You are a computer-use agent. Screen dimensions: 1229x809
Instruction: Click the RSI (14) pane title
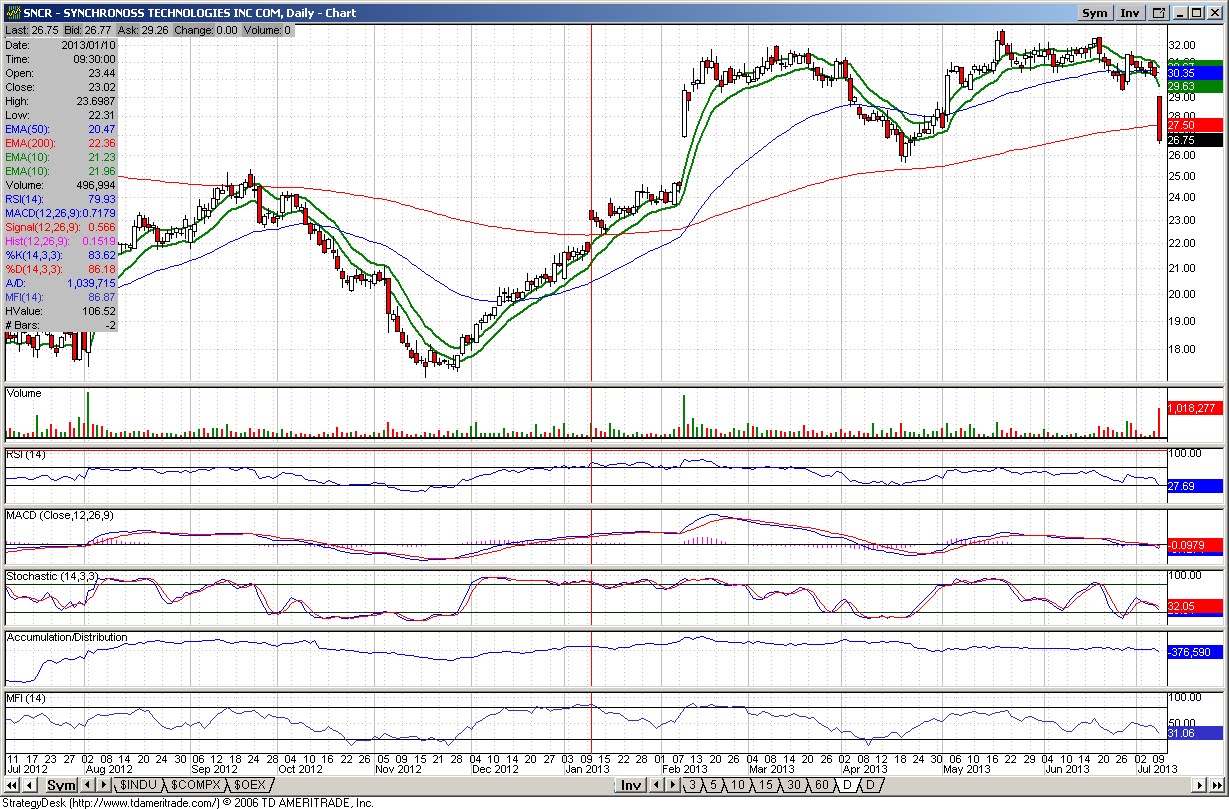pos(27,455)
